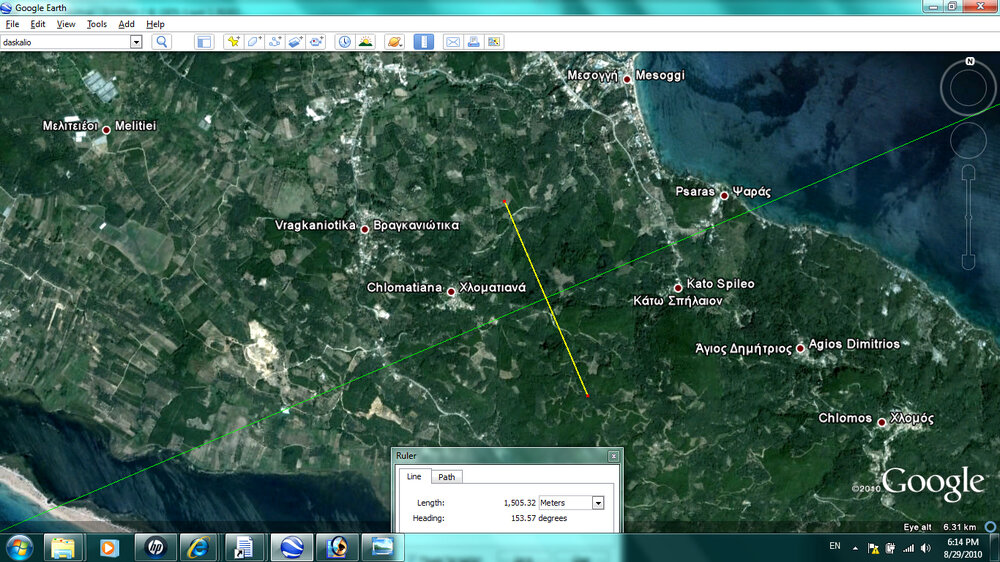Click the Email envelope icon
The width and height of the screenshot is (1000, 562).
[x=452, y=42]
